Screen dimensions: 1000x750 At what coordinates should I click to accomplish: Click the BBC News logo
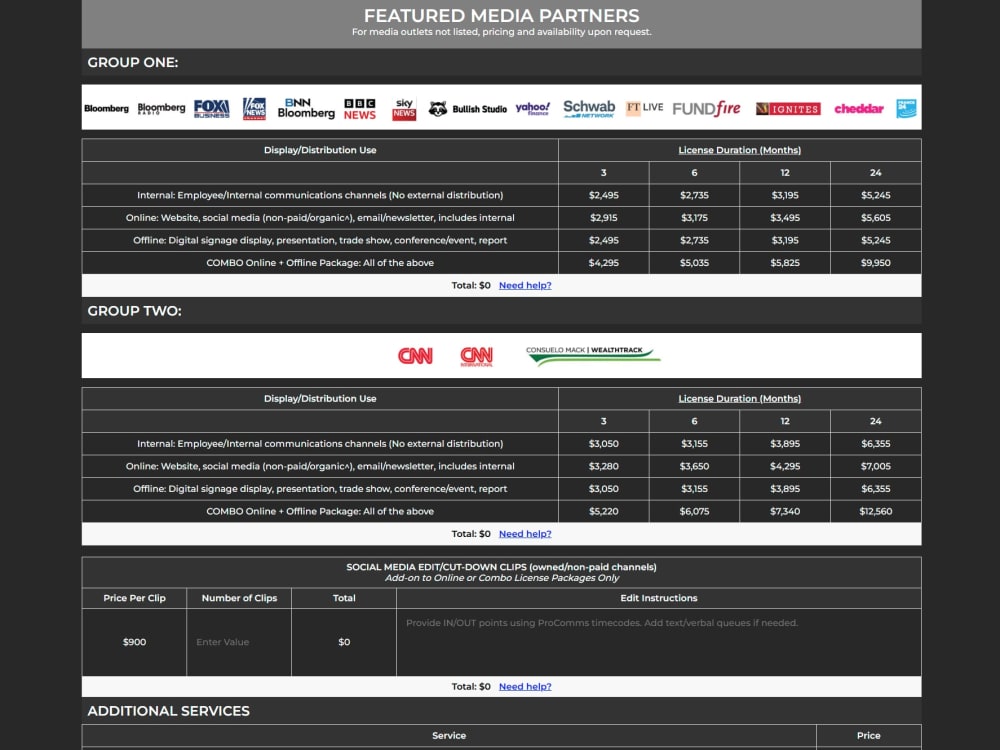[x=360, y=109]
